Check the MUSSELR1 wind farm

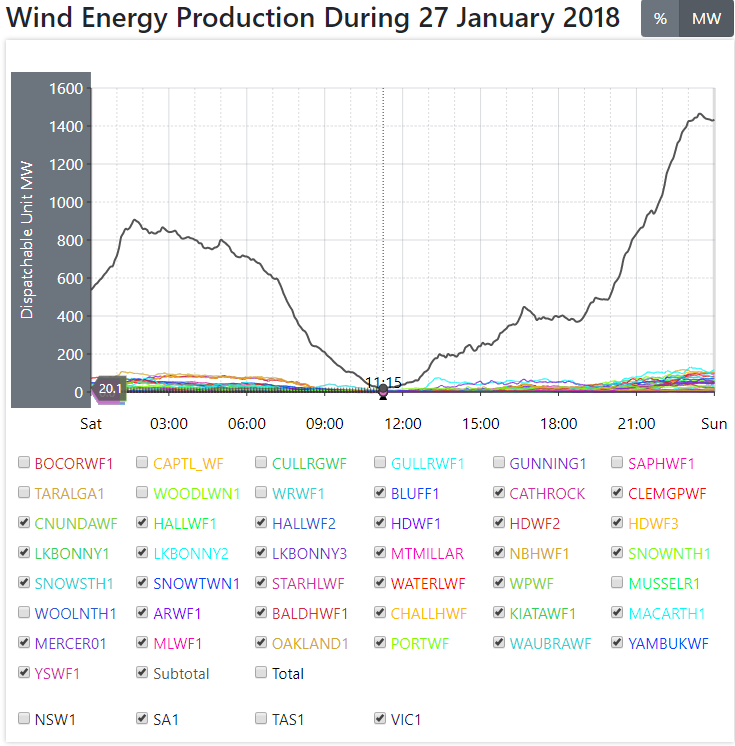(x=619, y=583)
